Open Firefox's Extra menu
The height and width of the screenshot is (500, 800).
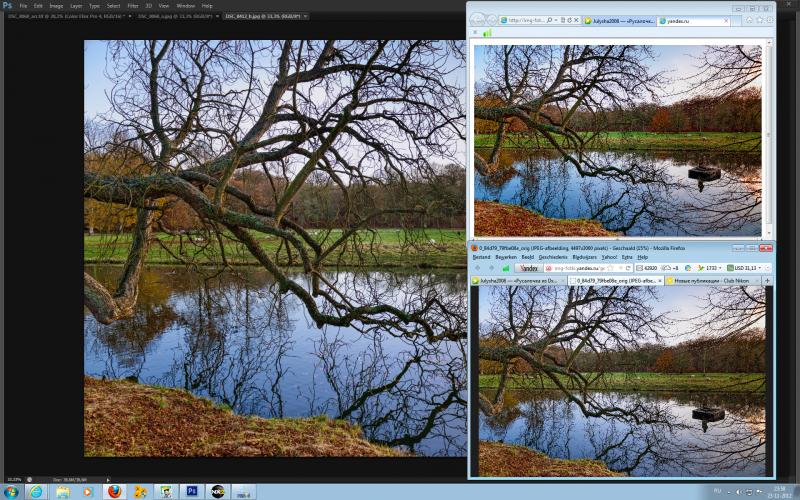tap(627, 257)
